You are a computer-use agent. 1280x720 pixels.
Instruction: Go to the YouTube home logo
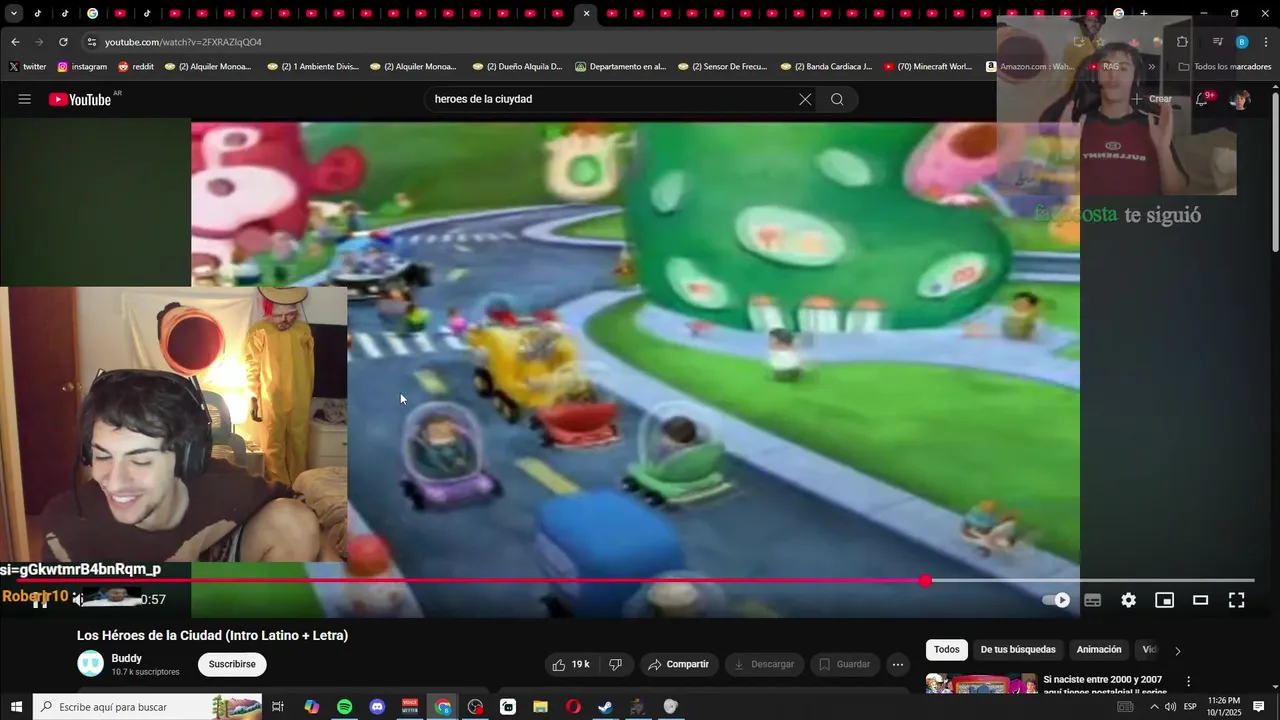[x=80, y=99]
